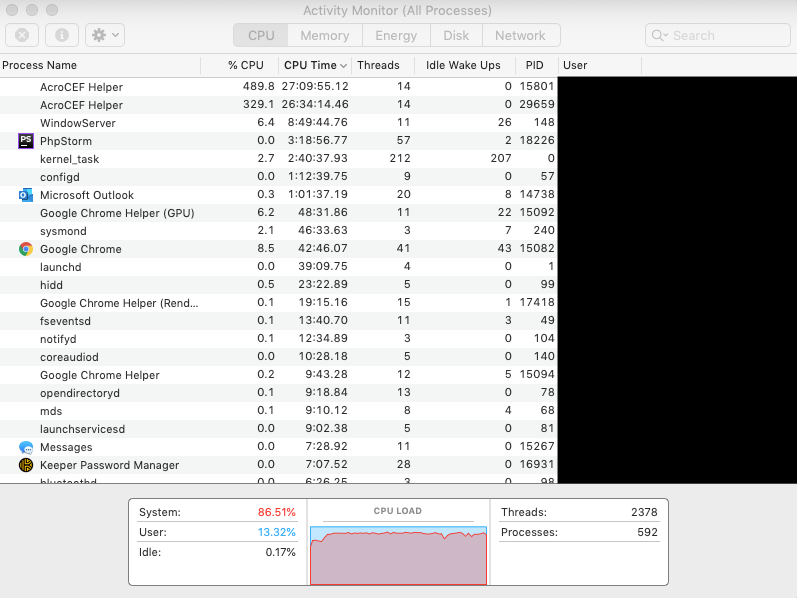Click the Threads count 2378

click(x=644, y=512)
